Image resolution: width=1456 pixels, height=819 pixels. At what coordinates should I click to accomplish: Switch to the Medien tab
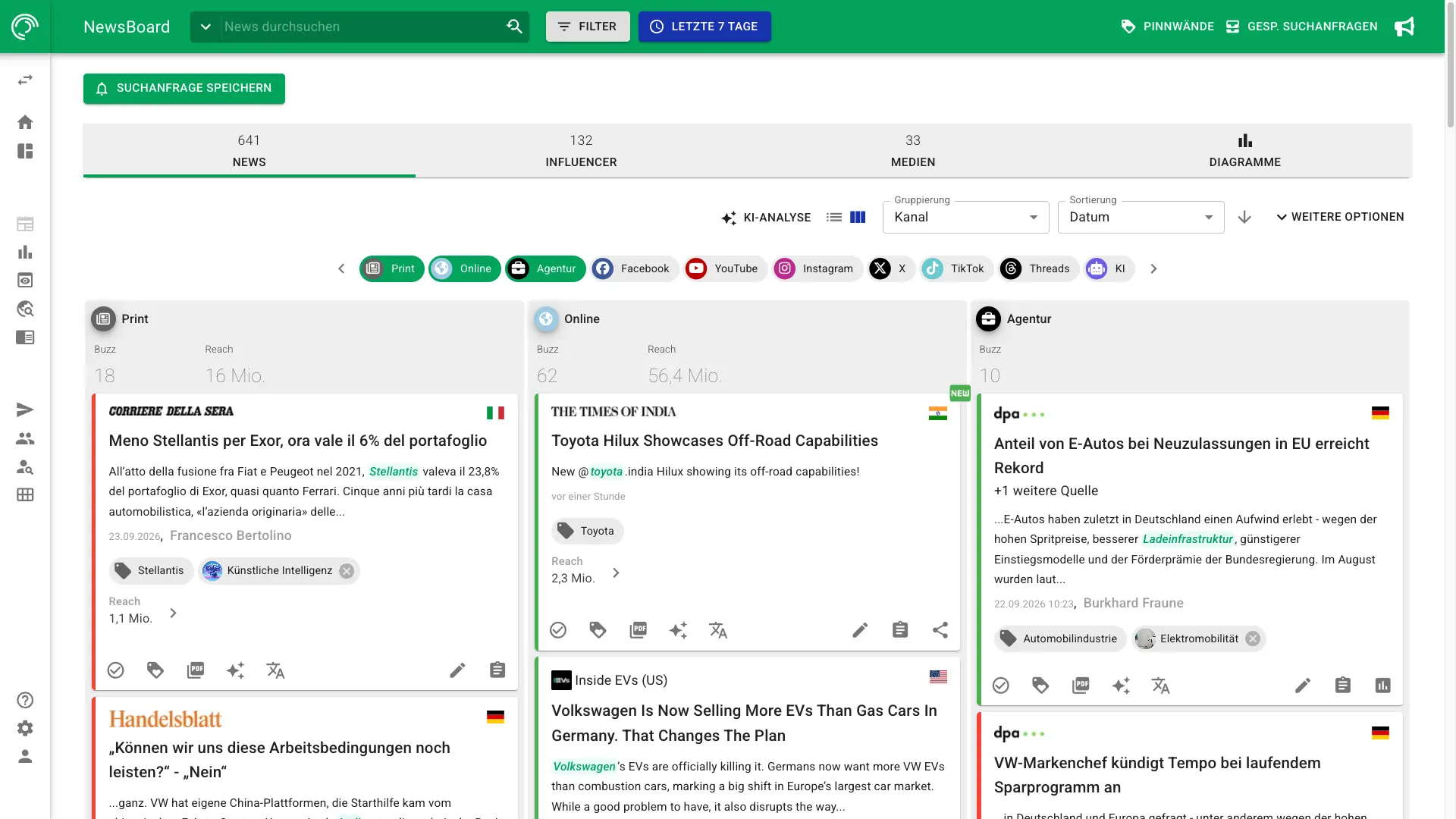tap(913, 150)
